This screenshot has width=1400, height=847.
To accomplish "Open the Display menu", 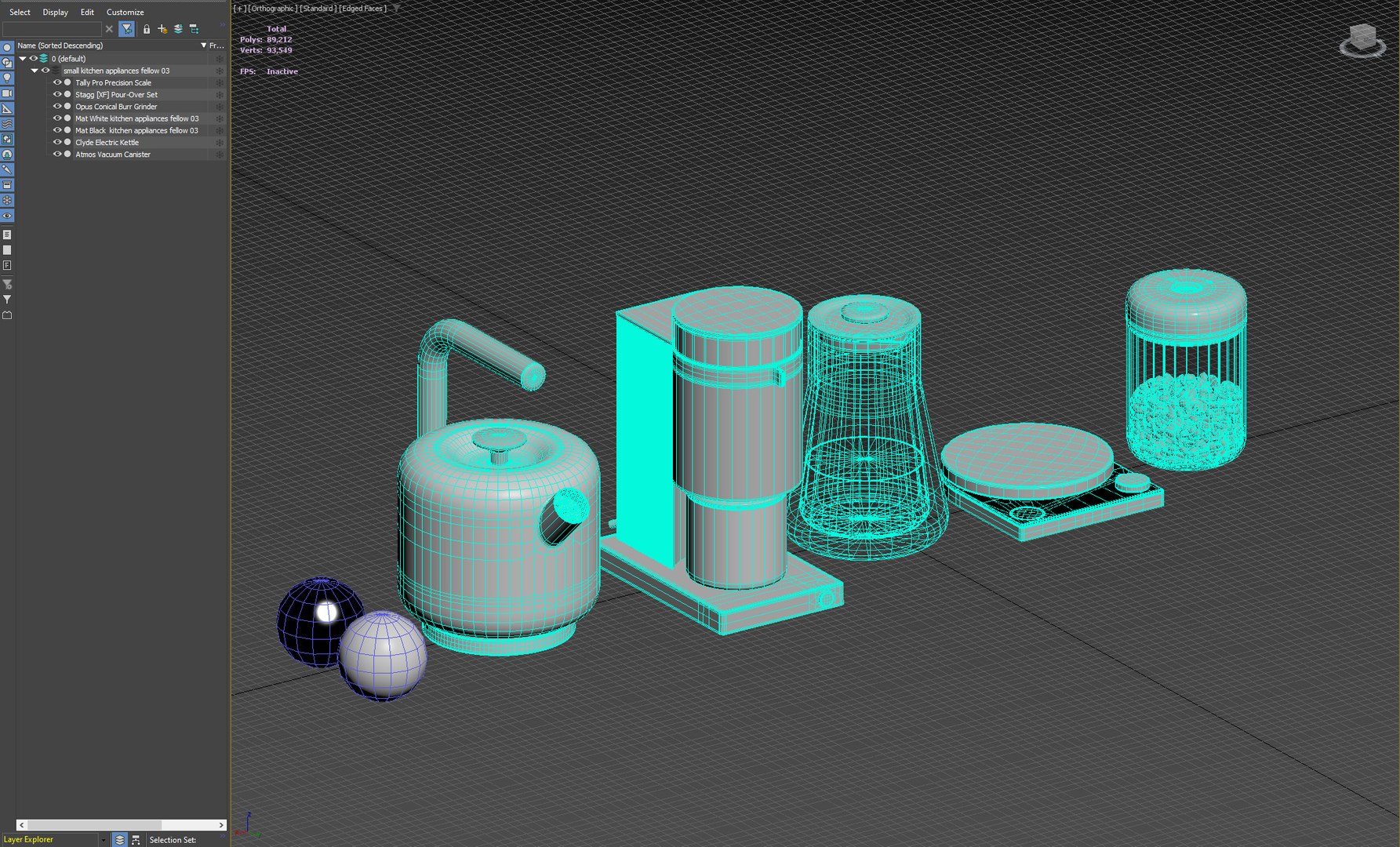I will click(55, 12).
